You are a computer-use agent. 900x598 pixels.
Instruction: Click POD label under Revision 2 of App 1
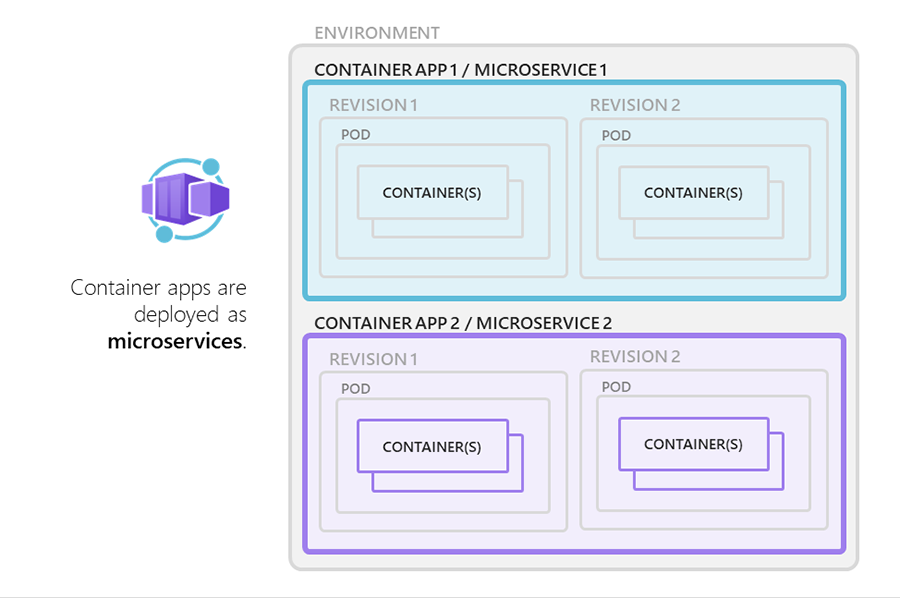coord(616,136)
